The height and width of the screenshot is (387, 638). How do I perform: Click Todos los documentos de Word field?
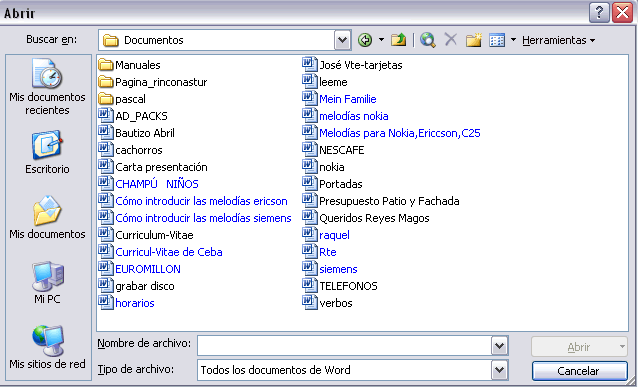click(x=345, y=370)
